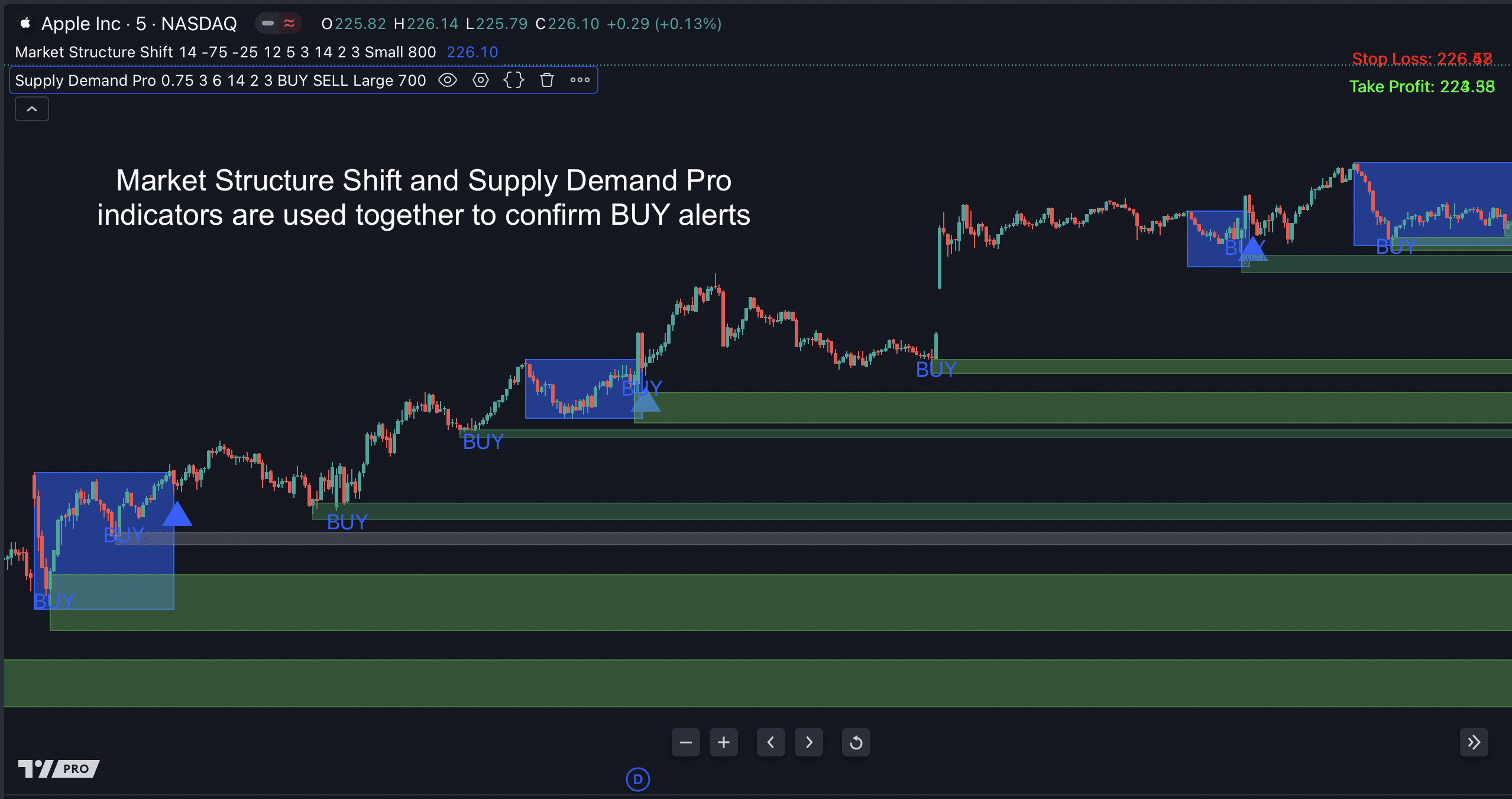Collapse the indicator legend chevron
Screen dimensions: 1512x799
[x=32, y=109]
